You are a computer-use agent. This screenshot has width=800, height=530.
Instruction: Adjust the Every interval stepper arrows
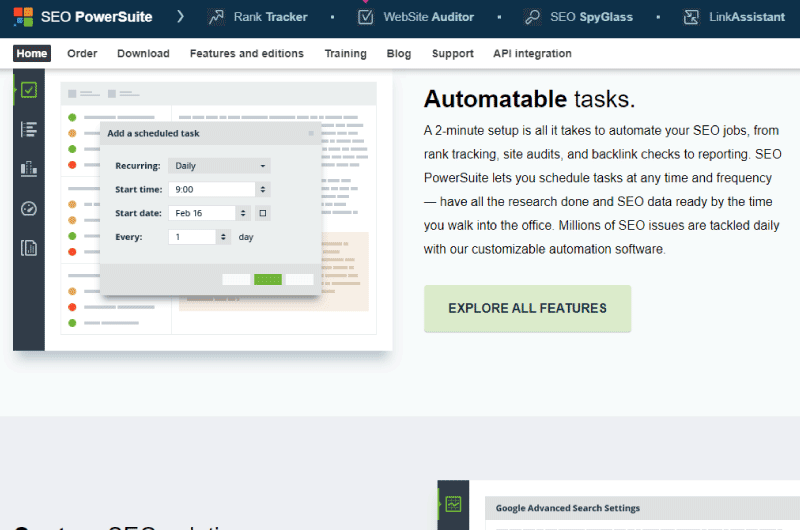223,237
